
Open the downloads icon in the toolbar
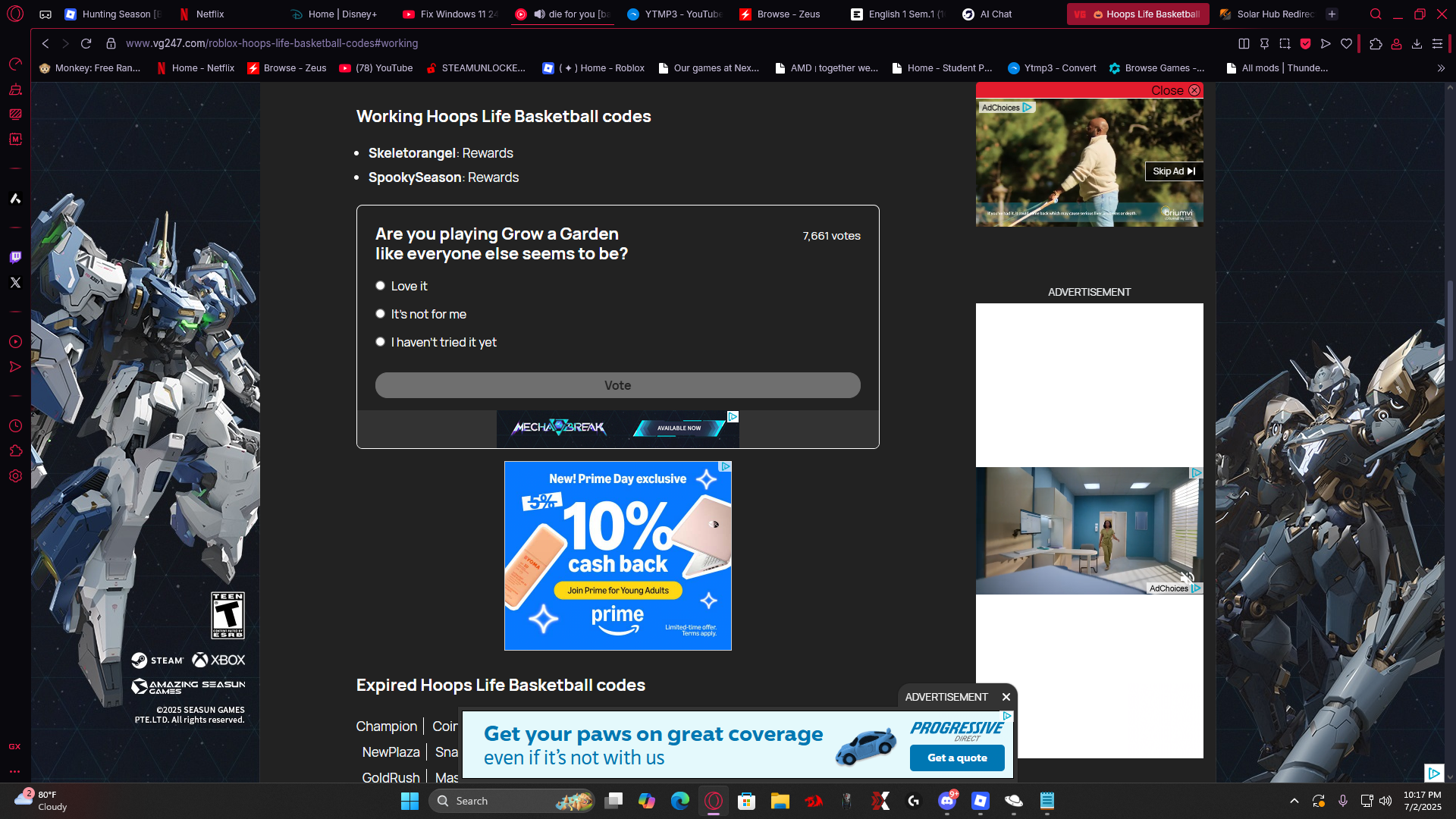click(1417, 43)
